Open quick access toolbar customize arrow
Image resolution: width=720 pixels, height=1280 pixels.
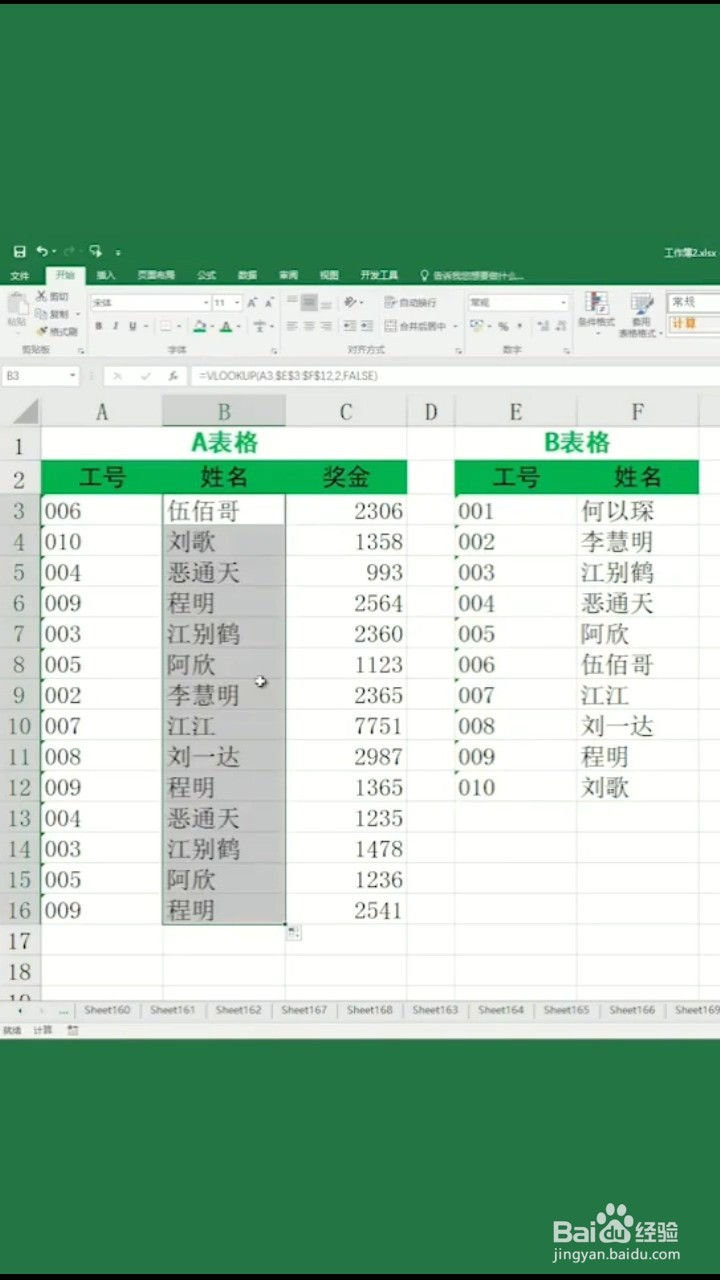coord(118,252)
